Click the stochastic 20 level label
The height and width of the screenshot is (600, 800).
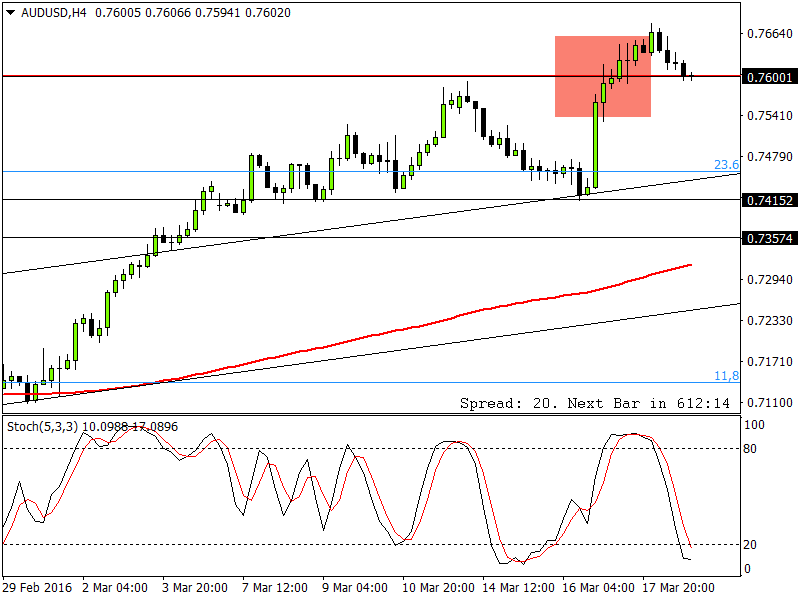tap(749, 545)
